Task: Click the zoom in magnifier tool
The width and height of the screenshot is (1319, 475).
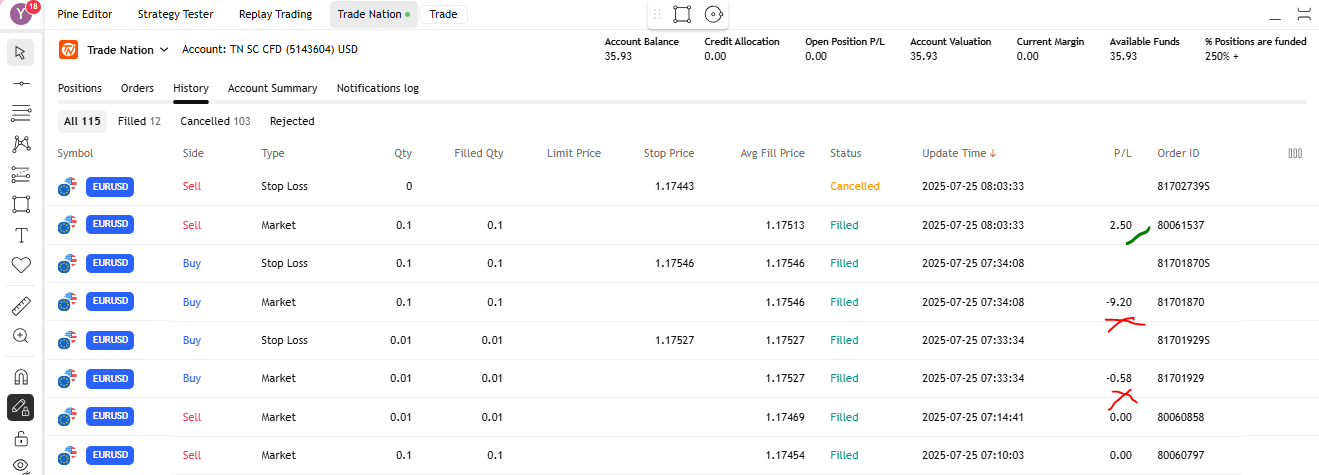Action: pyautogui.click(x=20, y=336)
